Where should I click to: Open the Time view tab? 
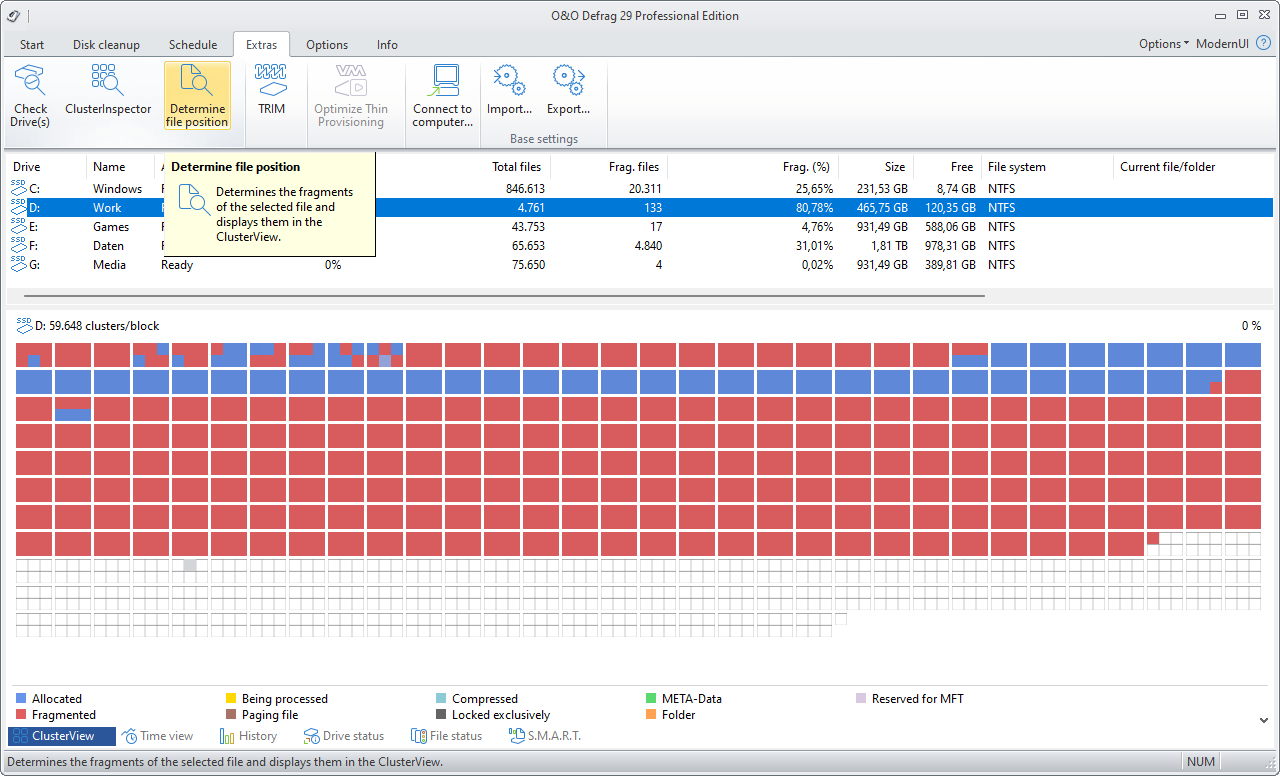coord(158,736)
